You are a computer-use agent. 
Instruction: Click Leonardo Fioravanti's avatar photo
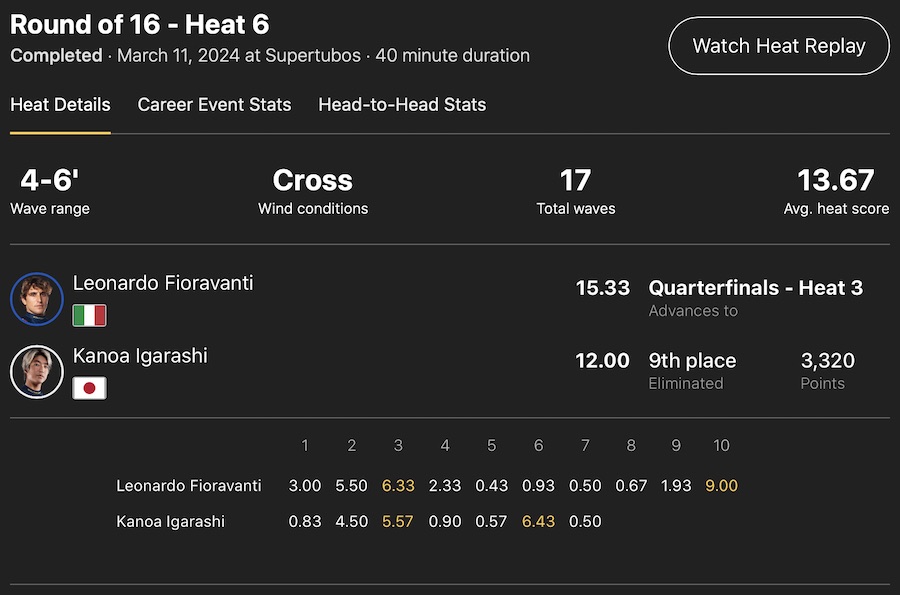tap(36, 299)
